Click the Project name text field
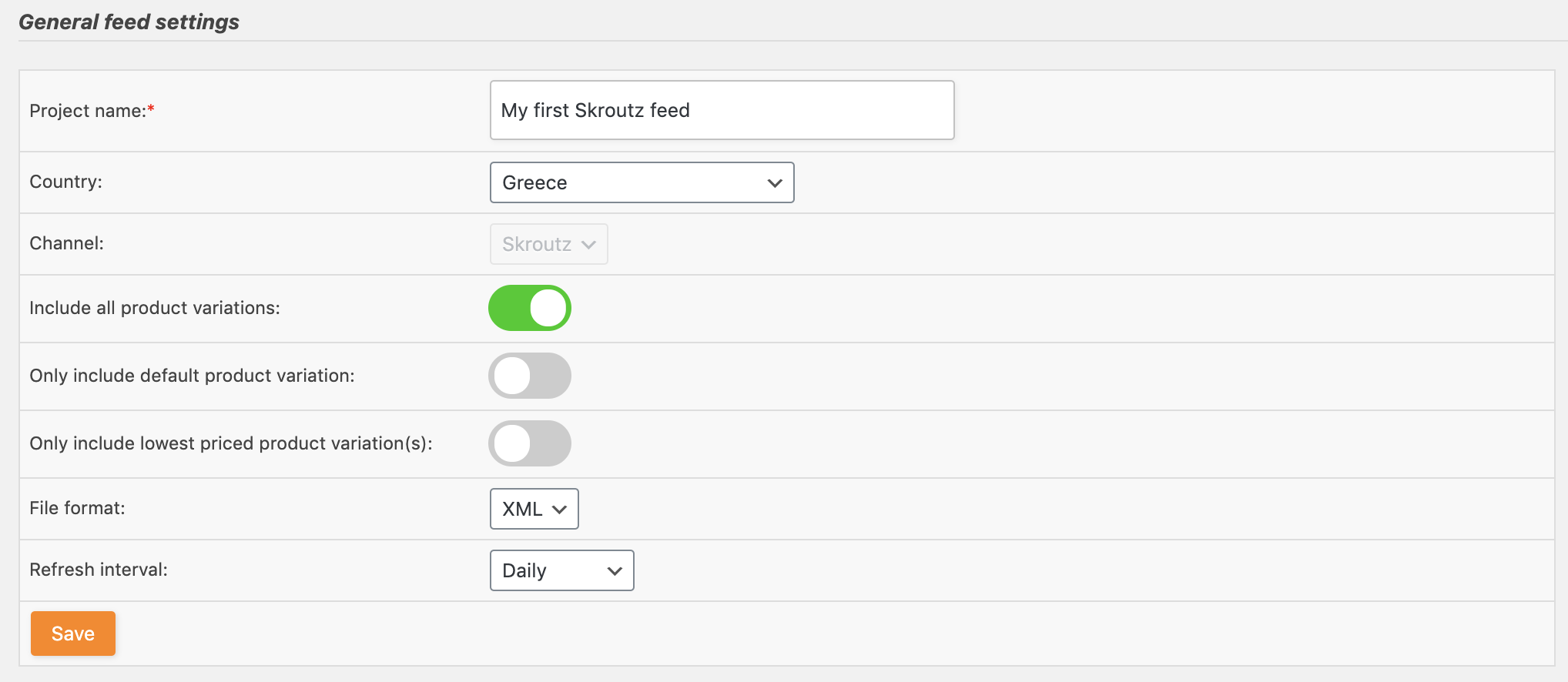 point(722,110)
